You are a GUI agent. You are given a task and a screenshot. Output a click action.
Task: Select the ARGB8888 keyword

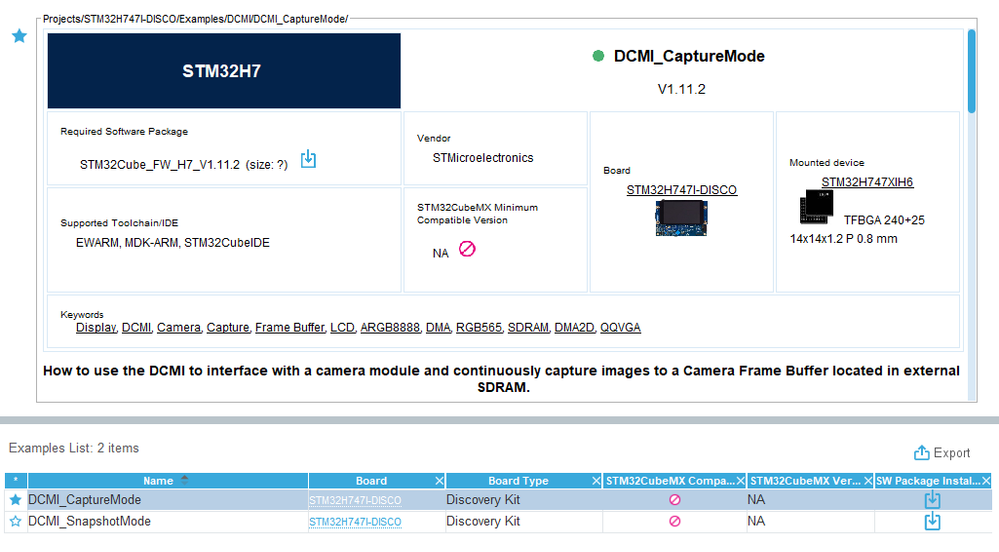coord(390,328)
